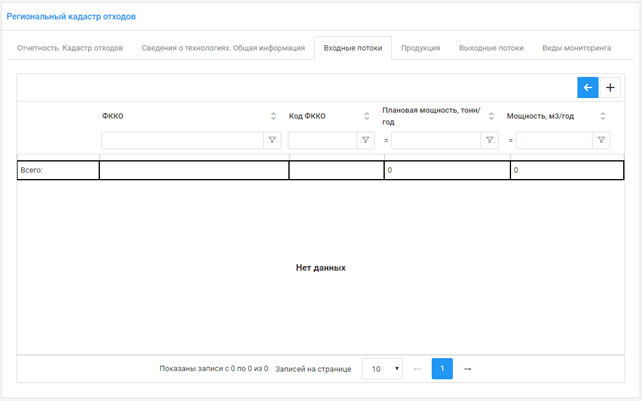
Task: Open the Код ФККО column filter funnel
Action: [x=366, y=141]
